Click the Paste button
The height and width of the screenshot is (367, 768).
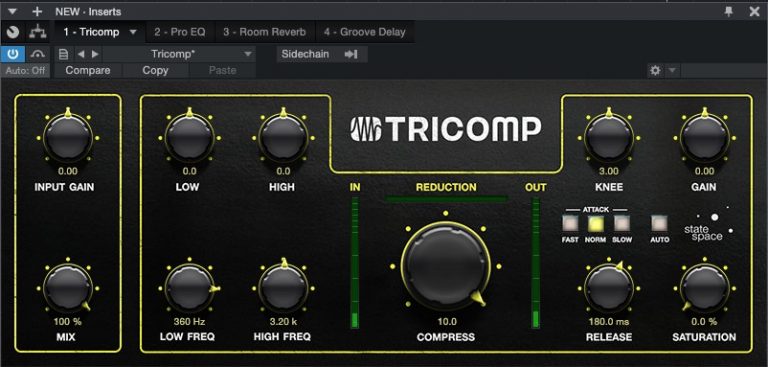[222, 71]
